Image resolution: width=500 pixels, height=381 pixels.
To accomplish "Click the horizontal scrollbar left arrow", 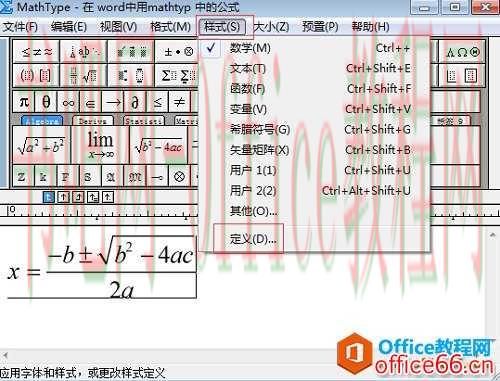I will click(5, 355).
